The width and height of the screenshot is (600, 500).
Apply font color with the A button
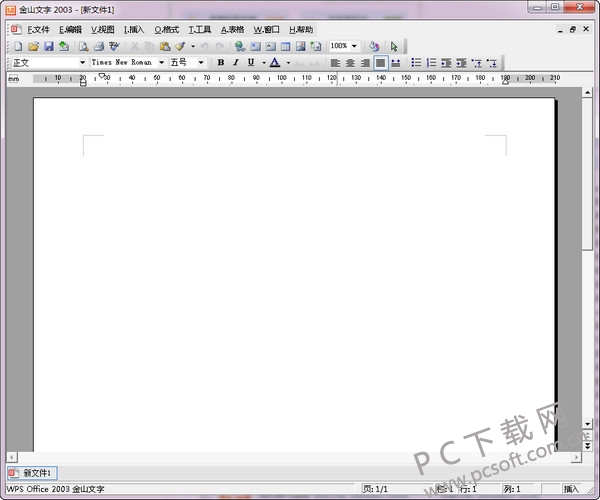[x=275, y=62]
